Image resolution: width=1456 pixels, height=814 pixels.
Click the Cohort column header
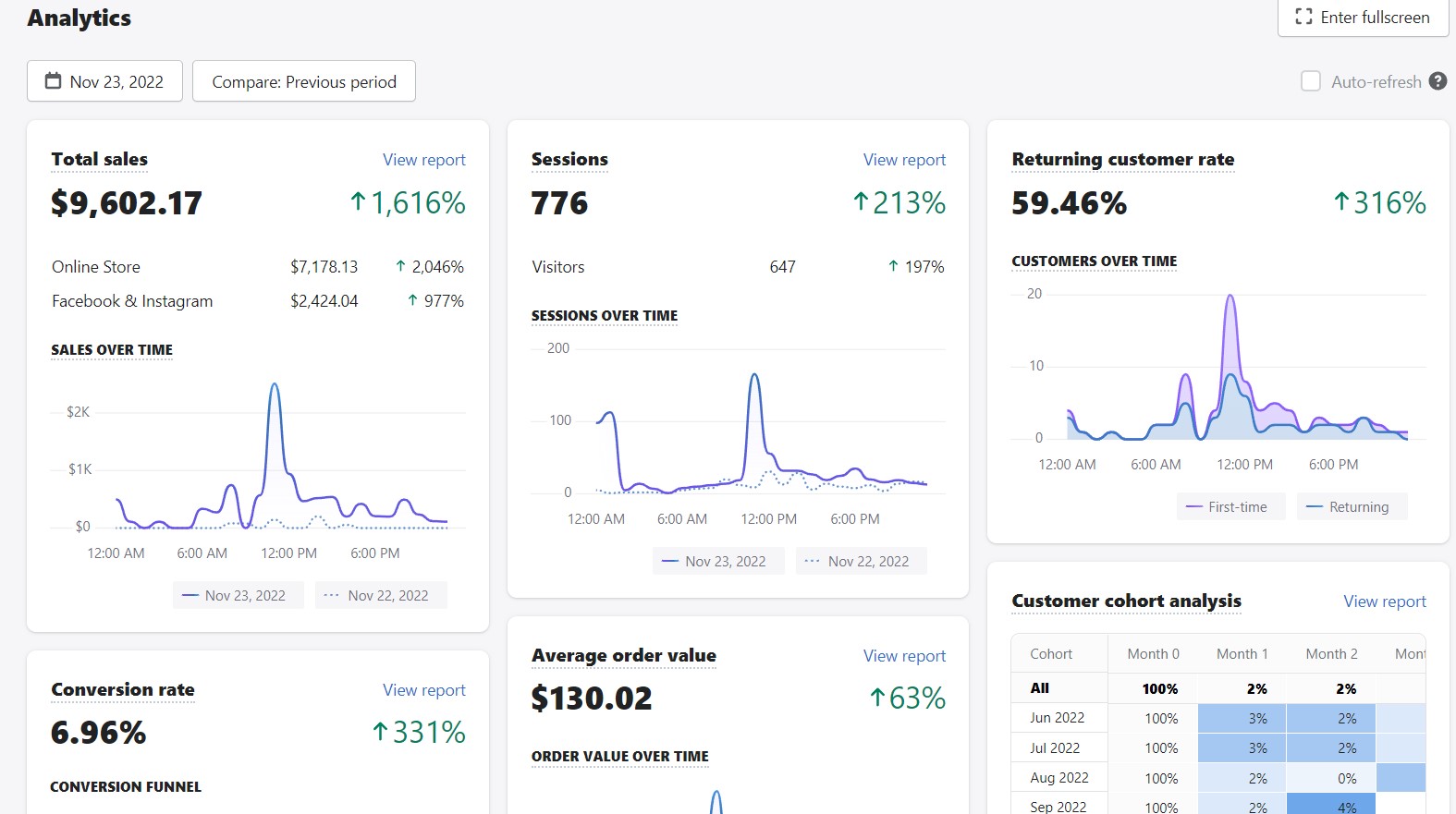[1051, 653]
